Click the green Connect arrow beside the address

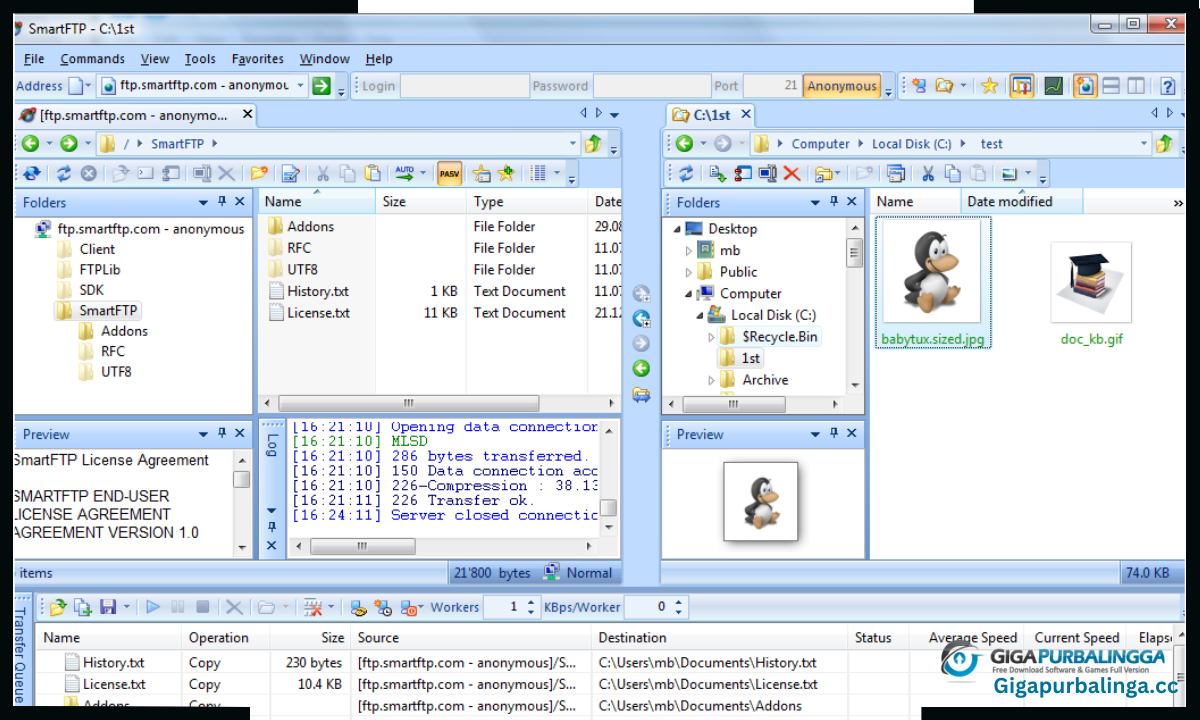[320, 86]
